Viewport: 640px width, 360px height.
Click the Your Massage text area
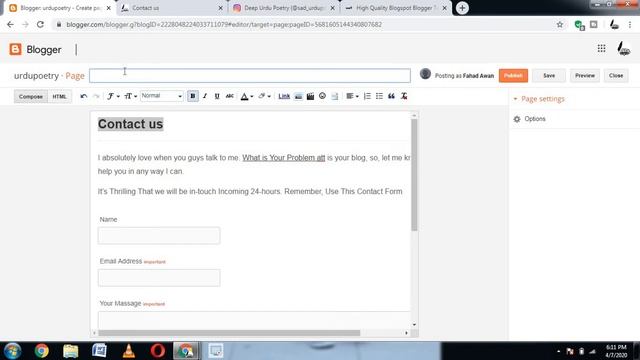(254, 320)
